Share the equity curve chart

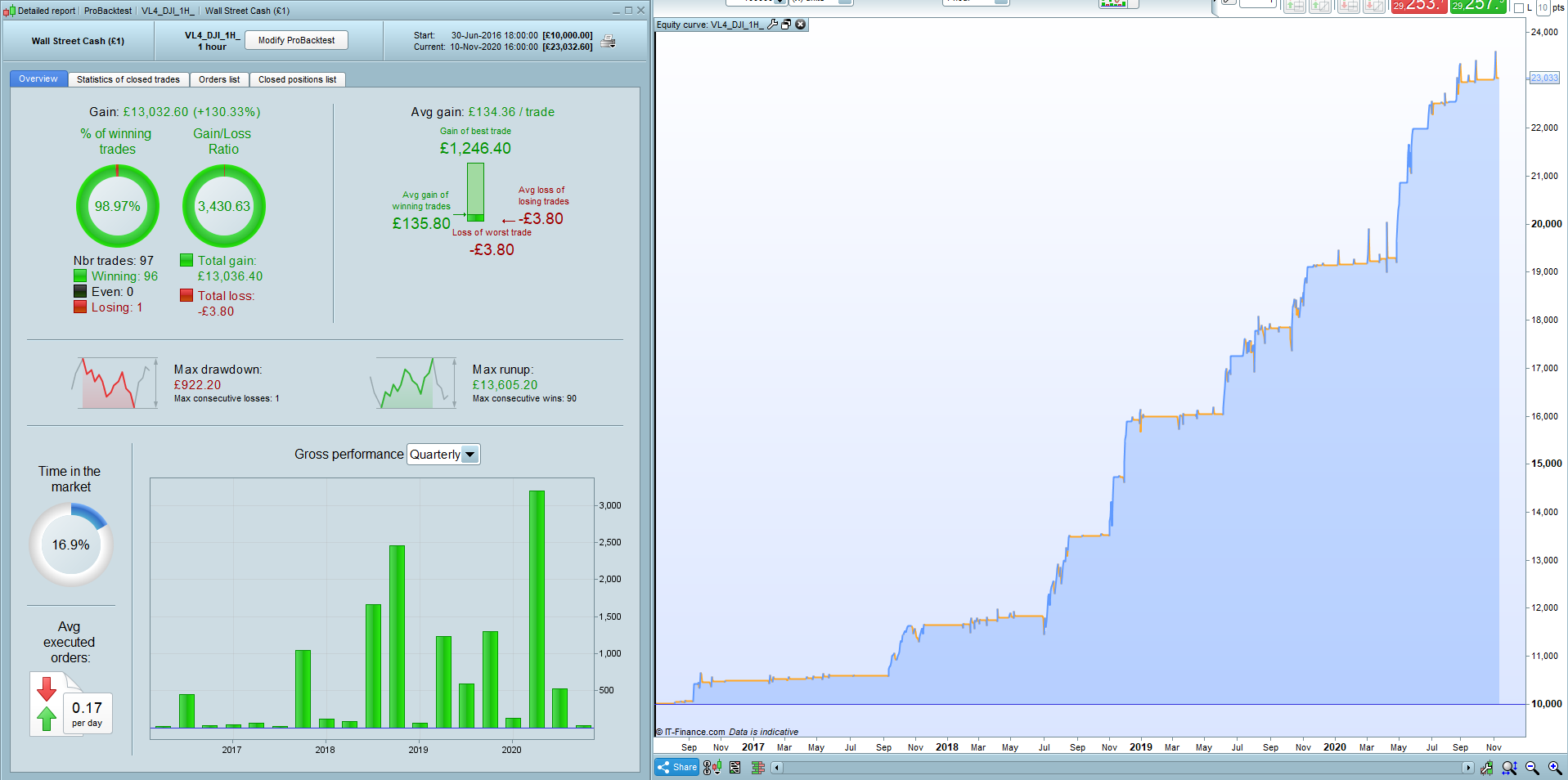coord(676,767)
